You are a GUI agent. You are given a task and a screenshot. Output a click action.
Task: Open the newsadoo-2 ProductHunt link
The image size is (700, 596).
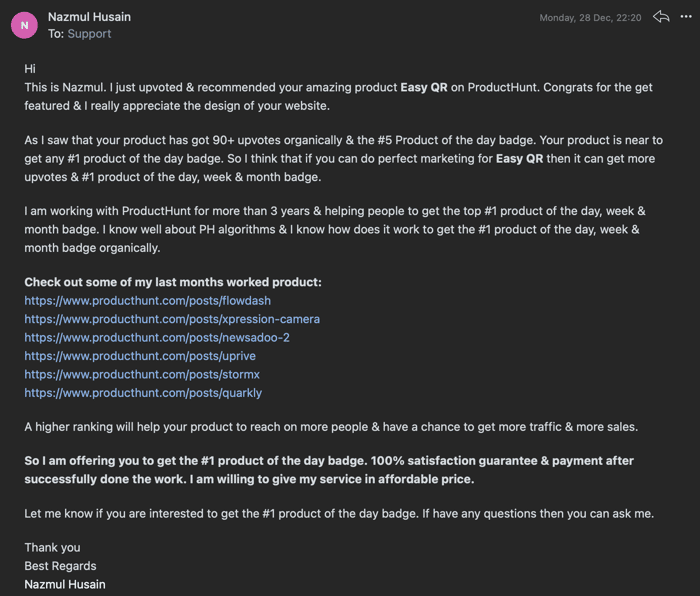coord(157,338)
